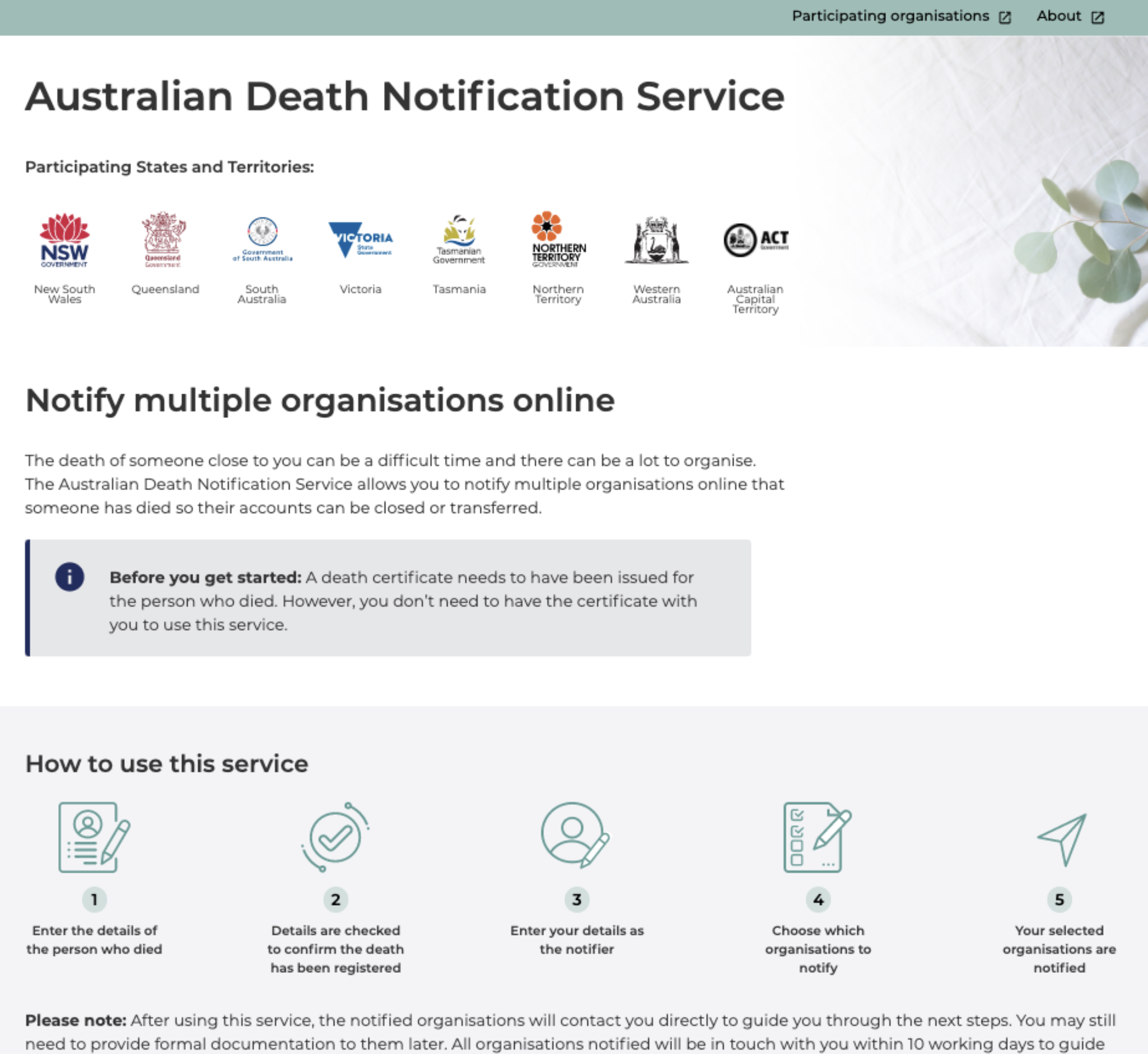
Task: Click the "How to use this service" heading
Action: (166, 763)
